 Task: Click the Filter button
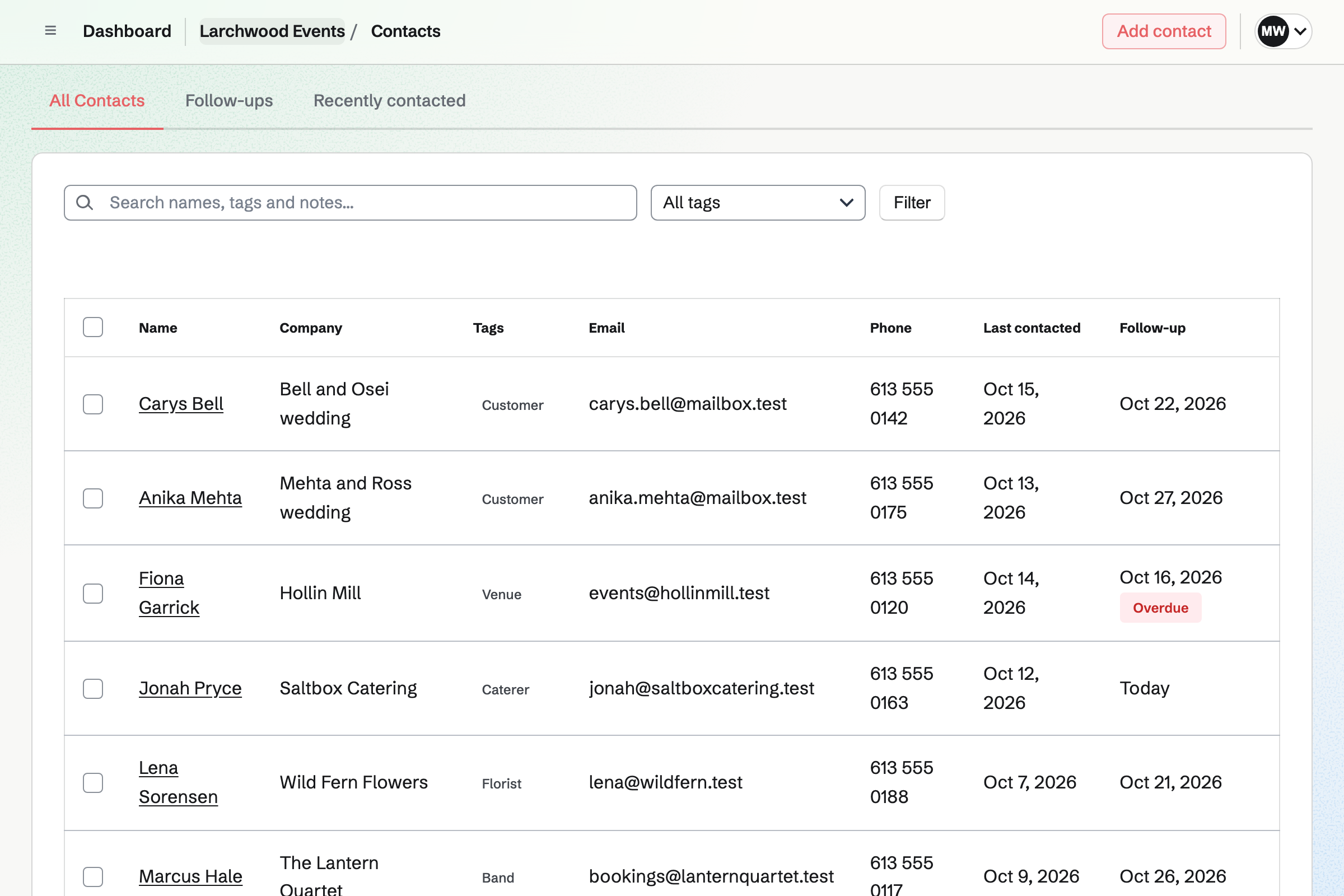tap(912, 202)
